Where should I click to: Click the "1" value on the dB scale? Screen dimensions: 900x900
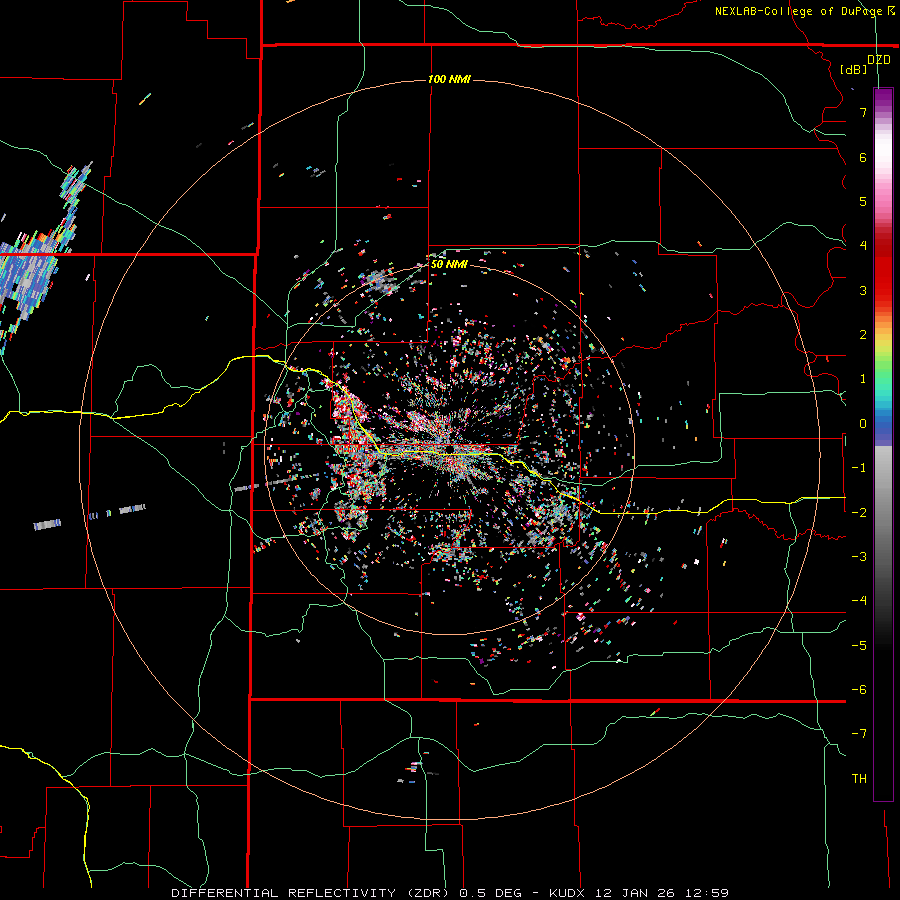[863, 379]
